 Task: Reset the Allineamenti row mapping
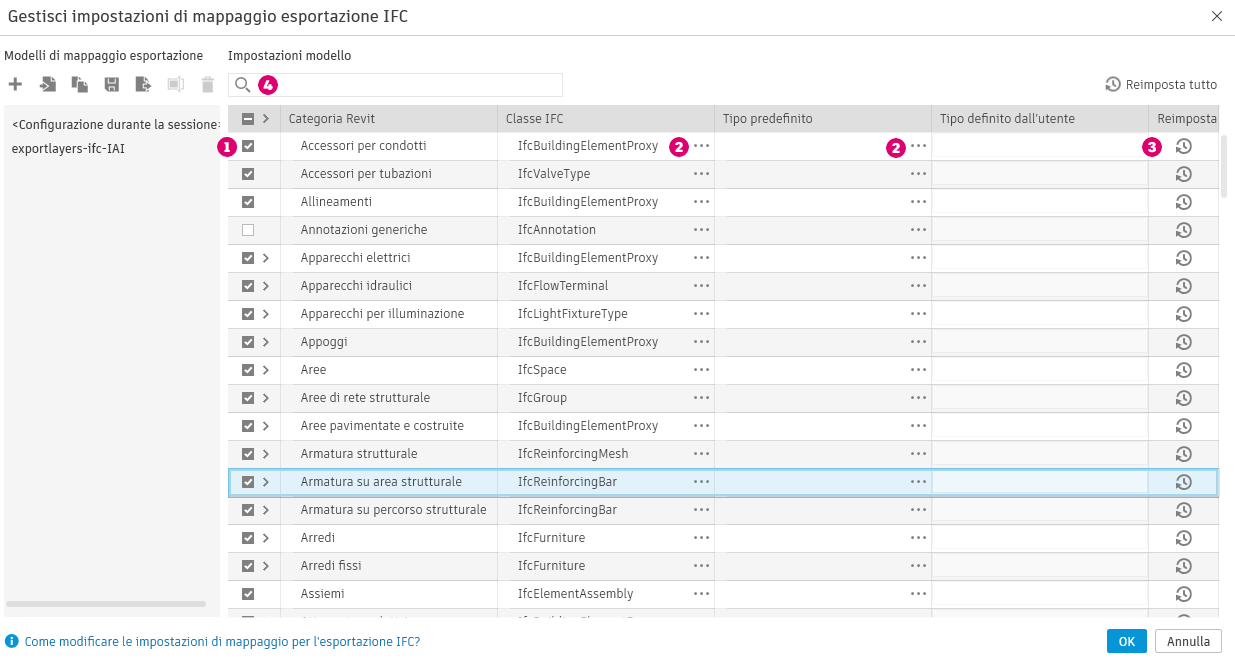point(1183,202)
